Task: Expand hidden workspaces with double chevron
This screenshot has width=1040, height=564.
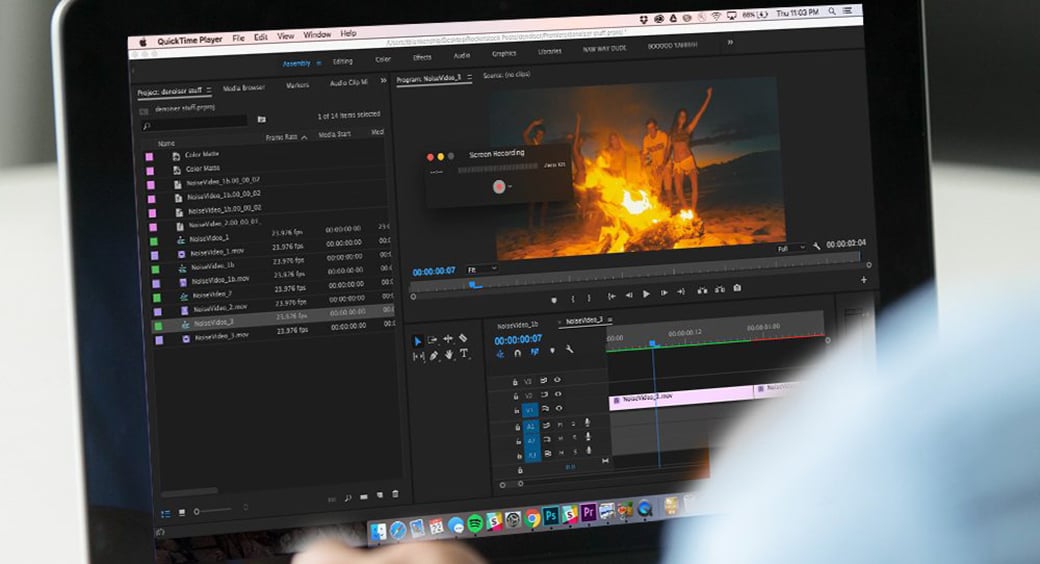Action: coord(730,42)
